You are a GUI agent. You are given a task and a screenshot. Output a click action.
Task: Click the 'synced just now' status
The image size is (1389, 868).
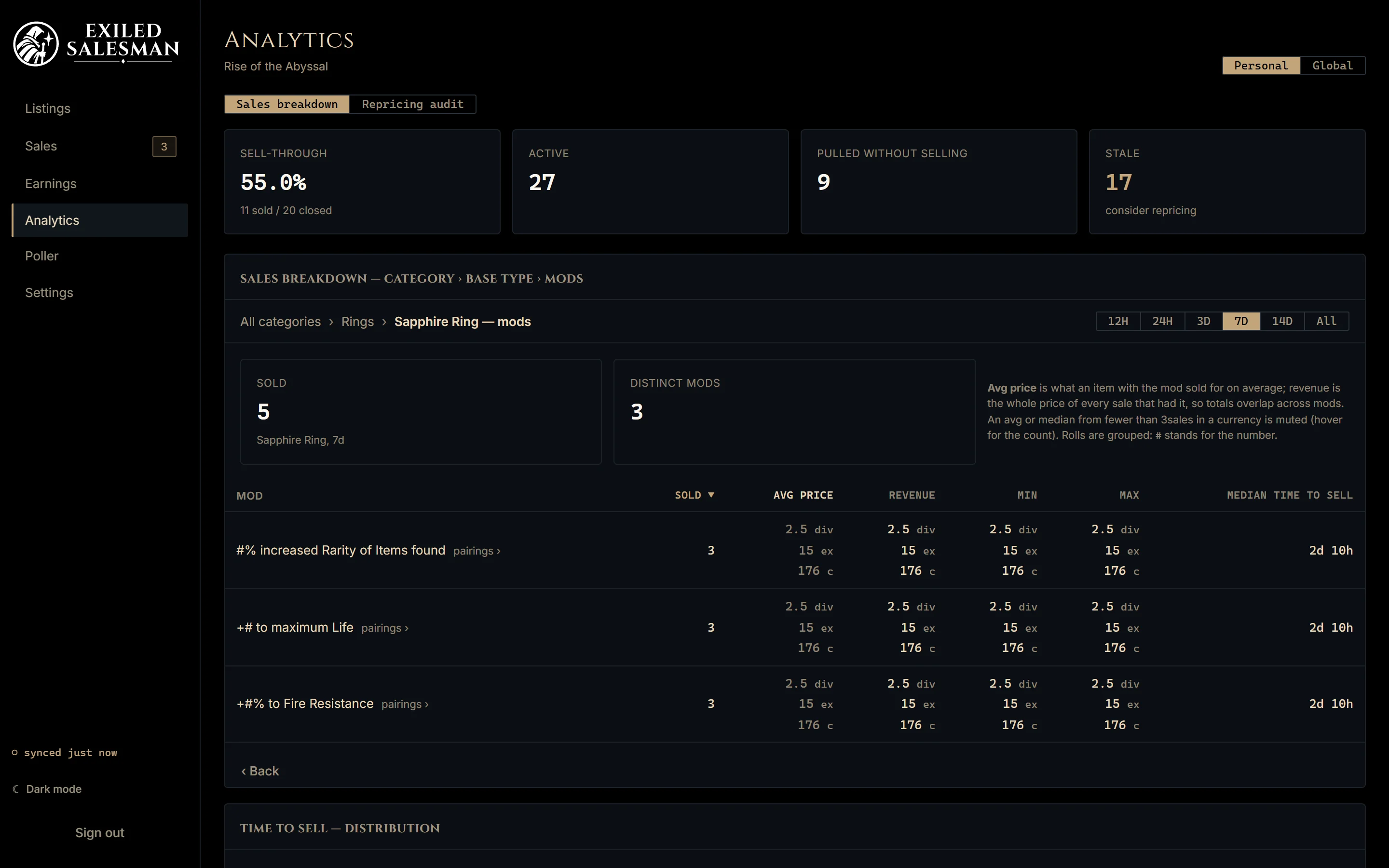pyautogui.click(x=64, y=753)
